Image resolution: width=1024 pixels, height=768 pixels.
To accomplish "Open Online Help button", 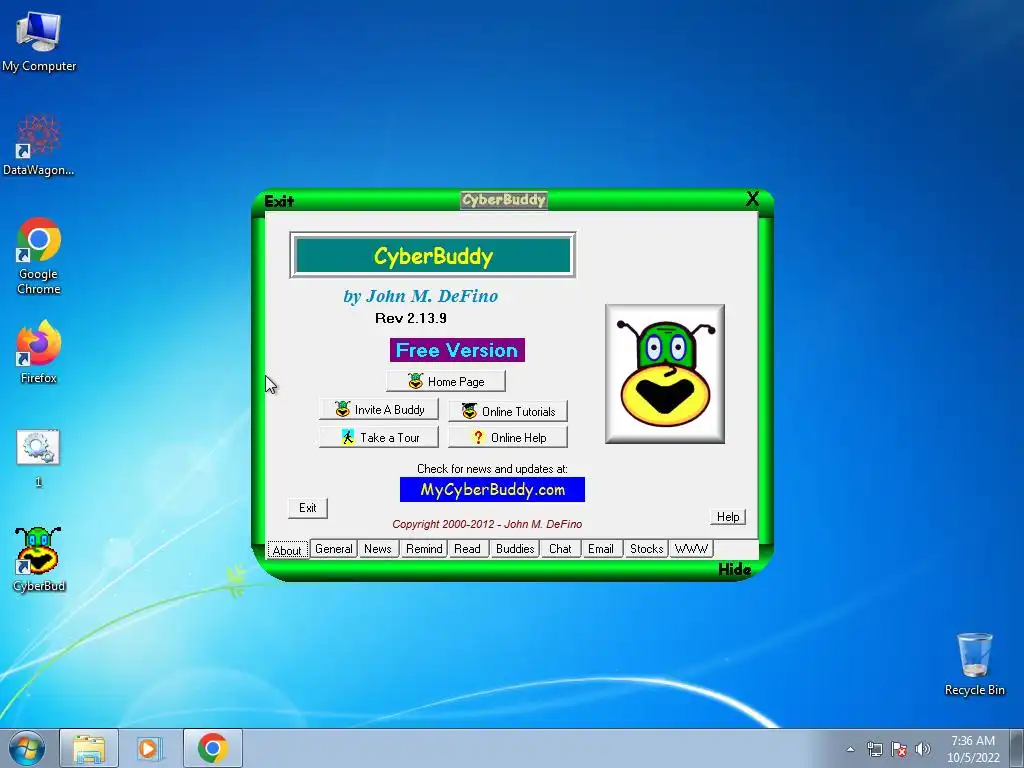I will [x=508, y=438].
